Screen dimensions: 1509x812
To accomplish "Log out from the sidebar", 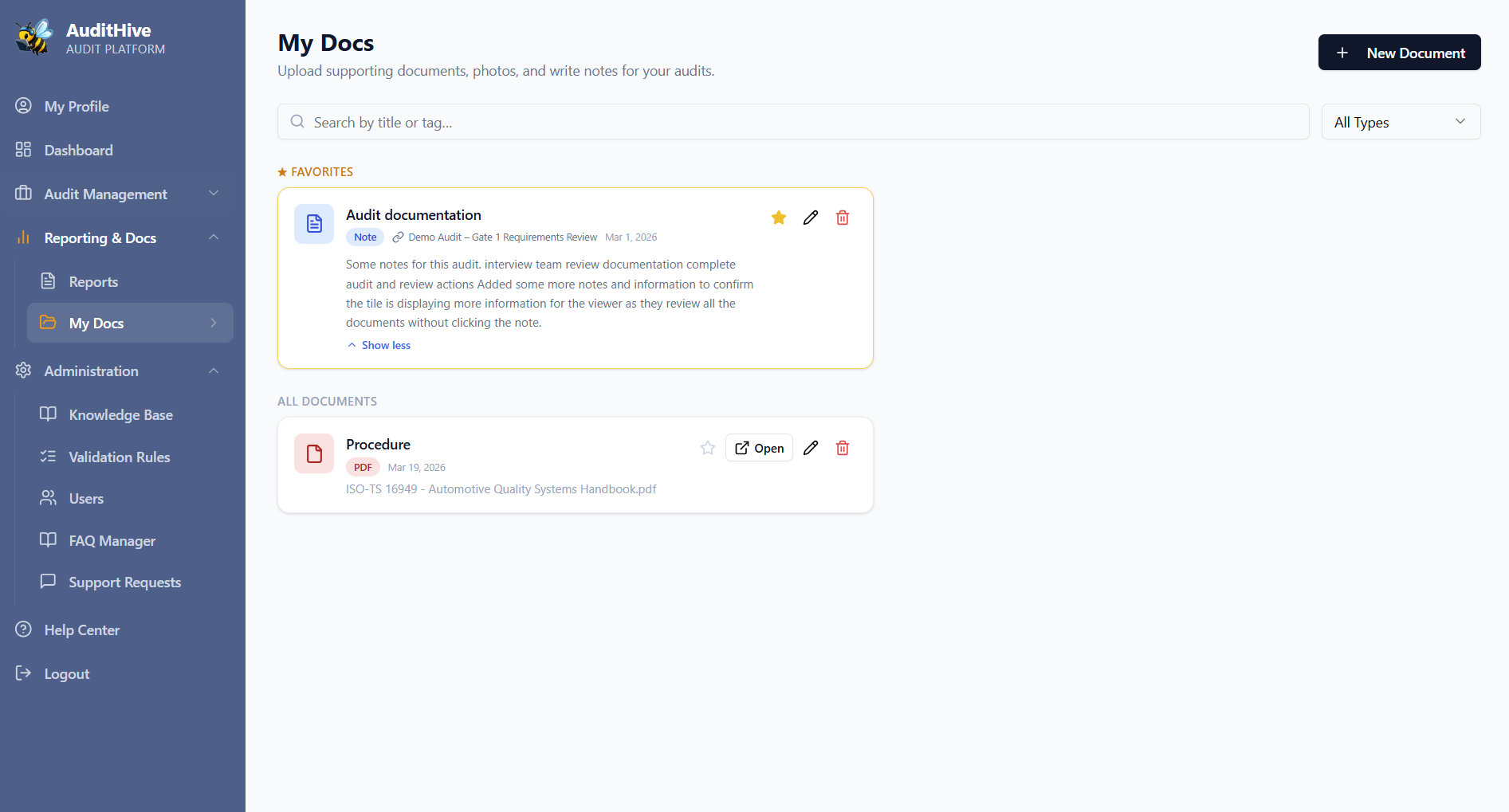I will [66, 673].
